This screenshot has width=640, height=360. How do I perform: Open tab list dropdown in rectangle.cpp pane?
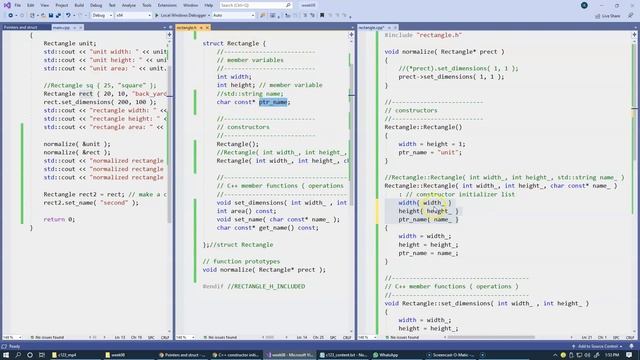pyautogui.click(x=636, y=27)
